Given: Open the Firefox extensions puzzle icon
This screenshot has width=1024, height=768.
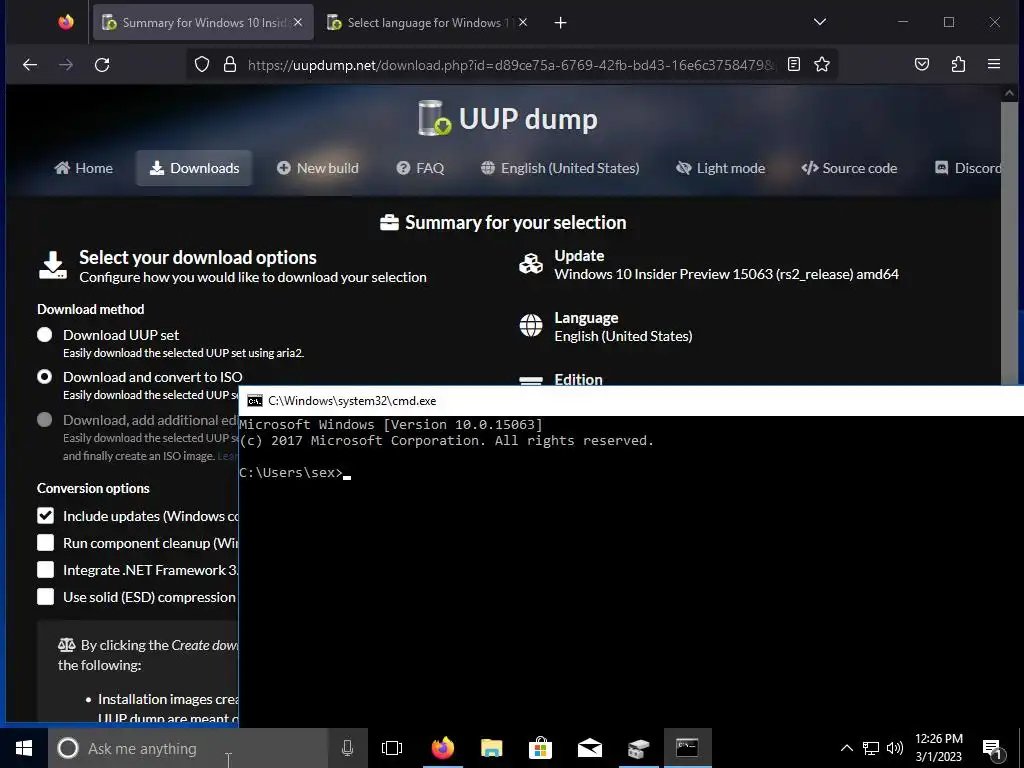Looking at the screenshot, I should 958,64.
